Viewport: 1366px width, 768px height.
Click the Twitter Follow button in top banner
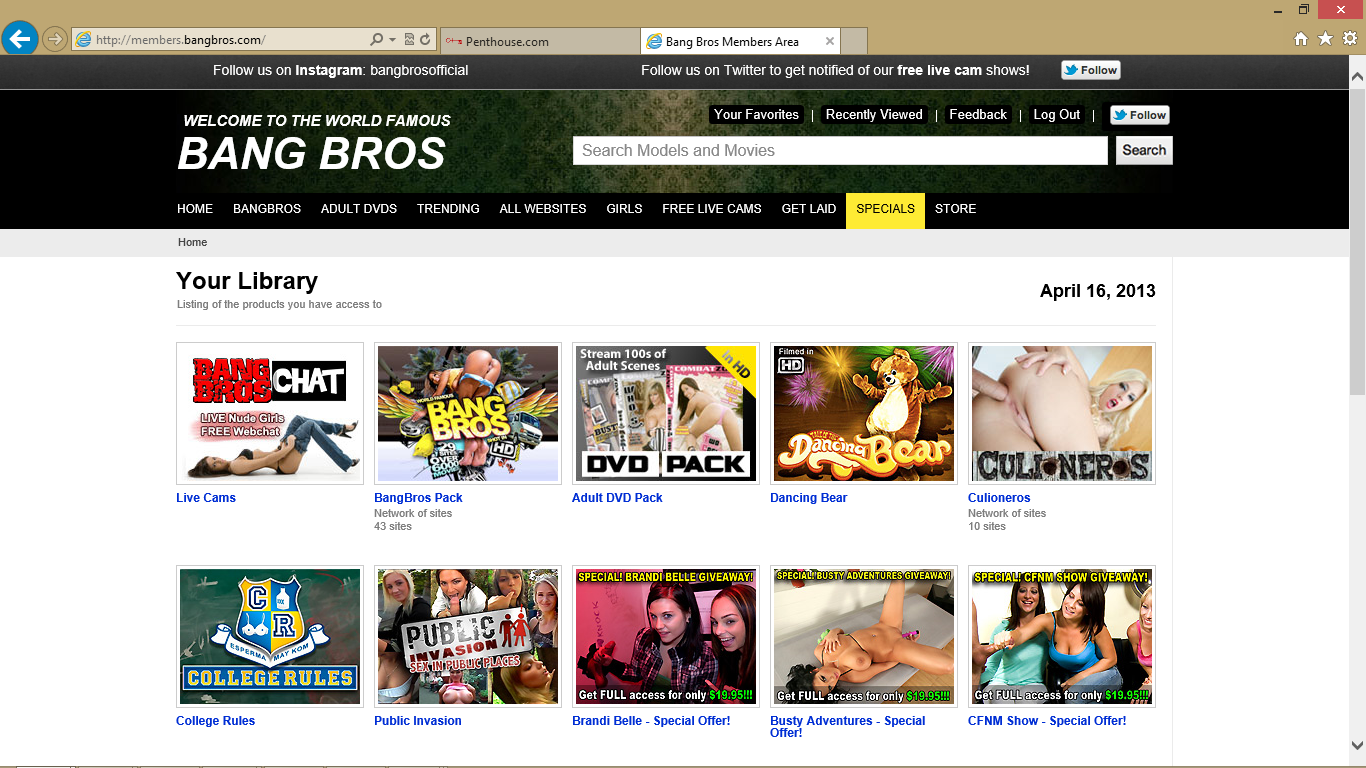tap(1090, 70)
